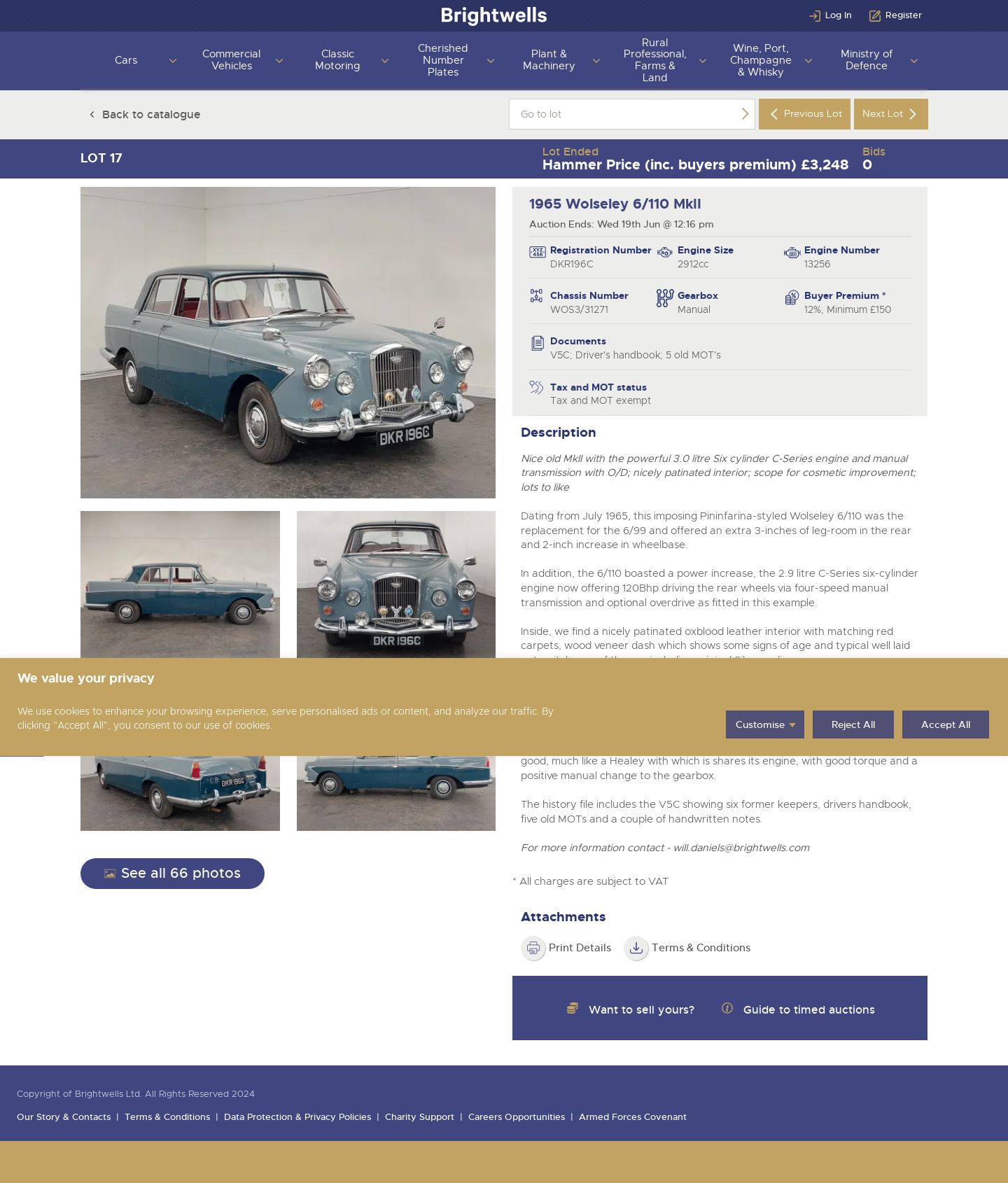The image size is (1008, 1183).
Task: Click See all 66 photos button
Action: [172, 874]
